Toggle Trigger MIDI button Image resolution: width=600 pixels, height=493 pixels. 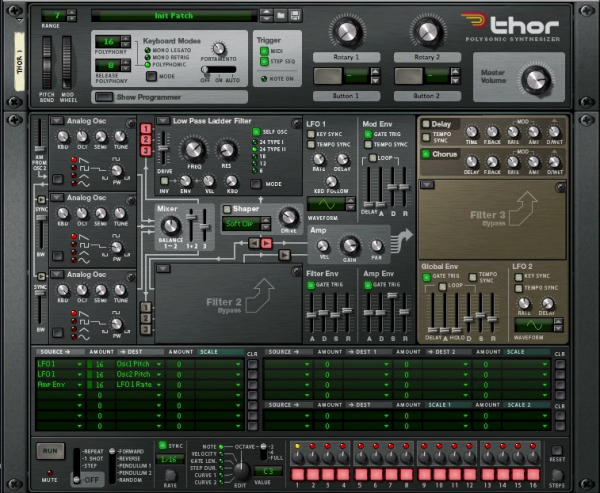pyautogui.click(x=264, y=51)
